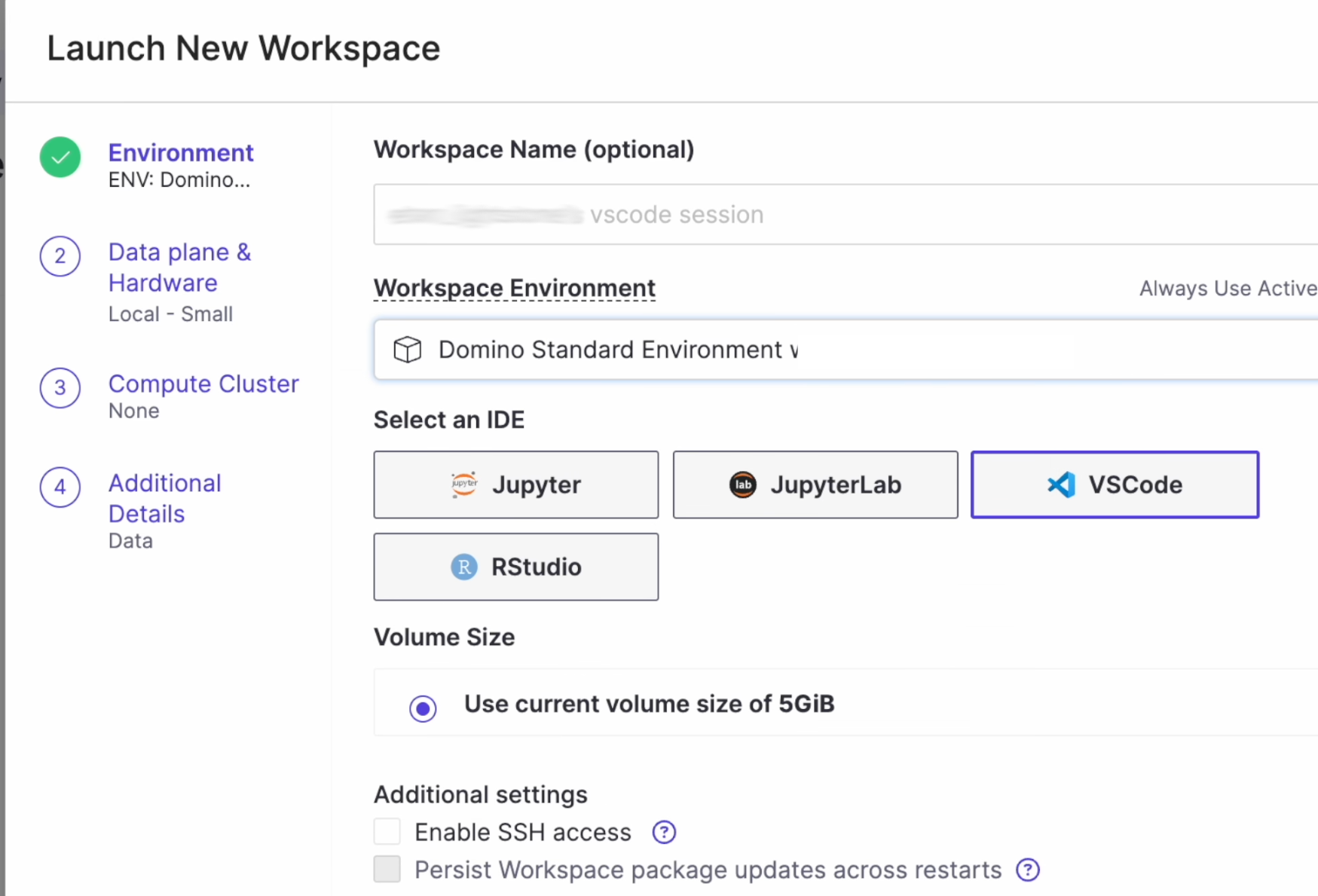This screenshot has height=896, width=1318.
Task: Enable SSH access checkbox
Action: point(387,832)
